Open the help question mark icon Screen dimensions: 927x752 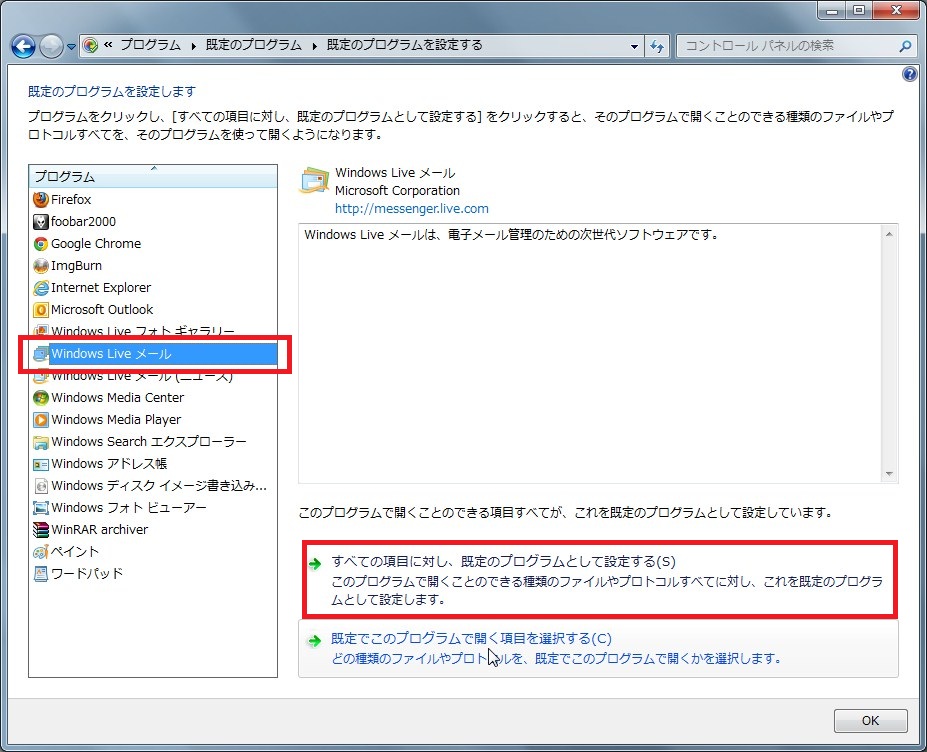pyautogui.click(x=909, y=74)
